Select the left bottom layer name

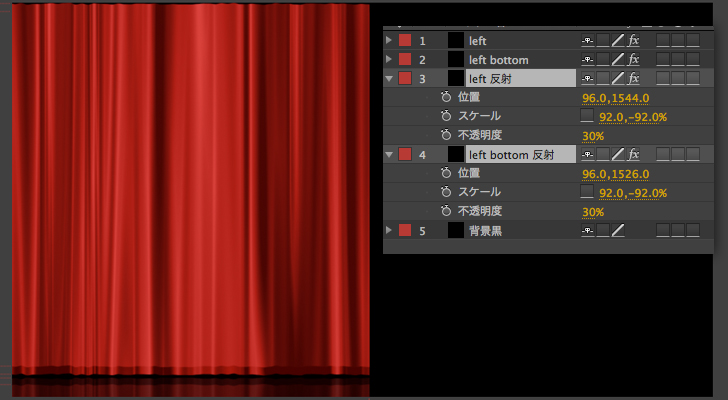coord(498,60)
